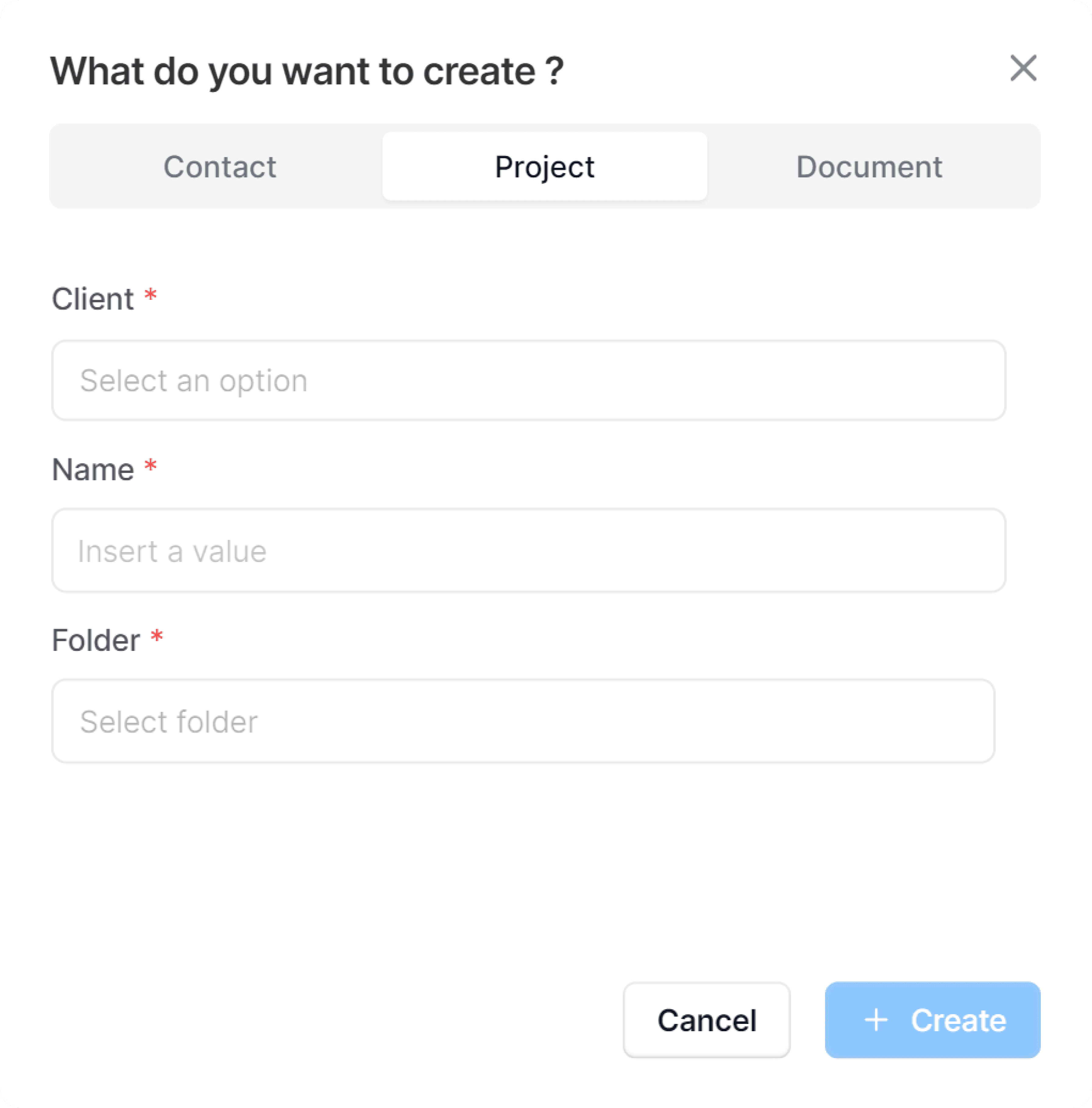Click the red asterisk beside Folder
The height and width of the screenshot is (1108, 1092).
157,636
